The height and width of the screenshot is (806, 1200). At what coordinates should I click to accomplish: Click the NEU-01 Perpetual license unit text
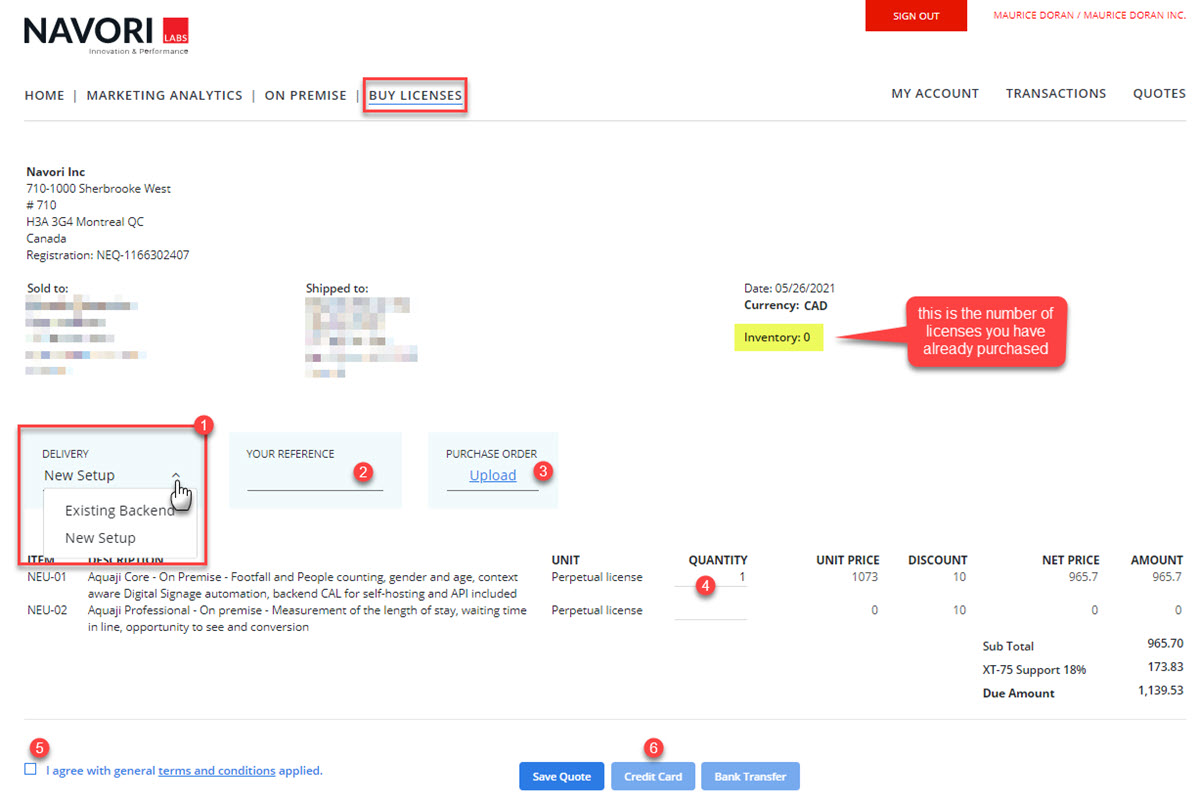click(597, 577)
